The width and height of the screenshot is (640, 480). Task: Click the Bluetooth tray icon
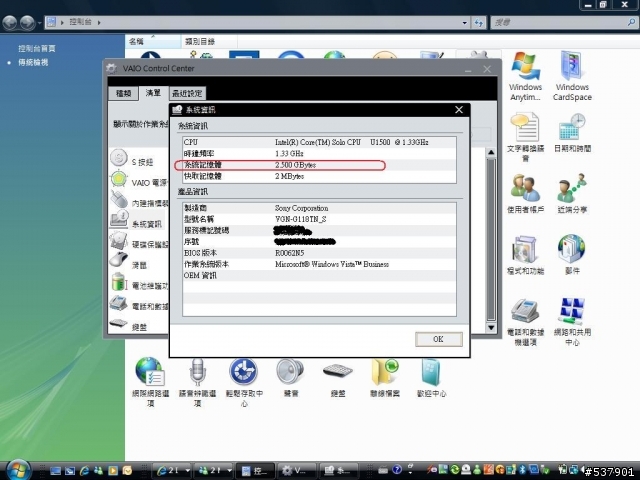522,470
